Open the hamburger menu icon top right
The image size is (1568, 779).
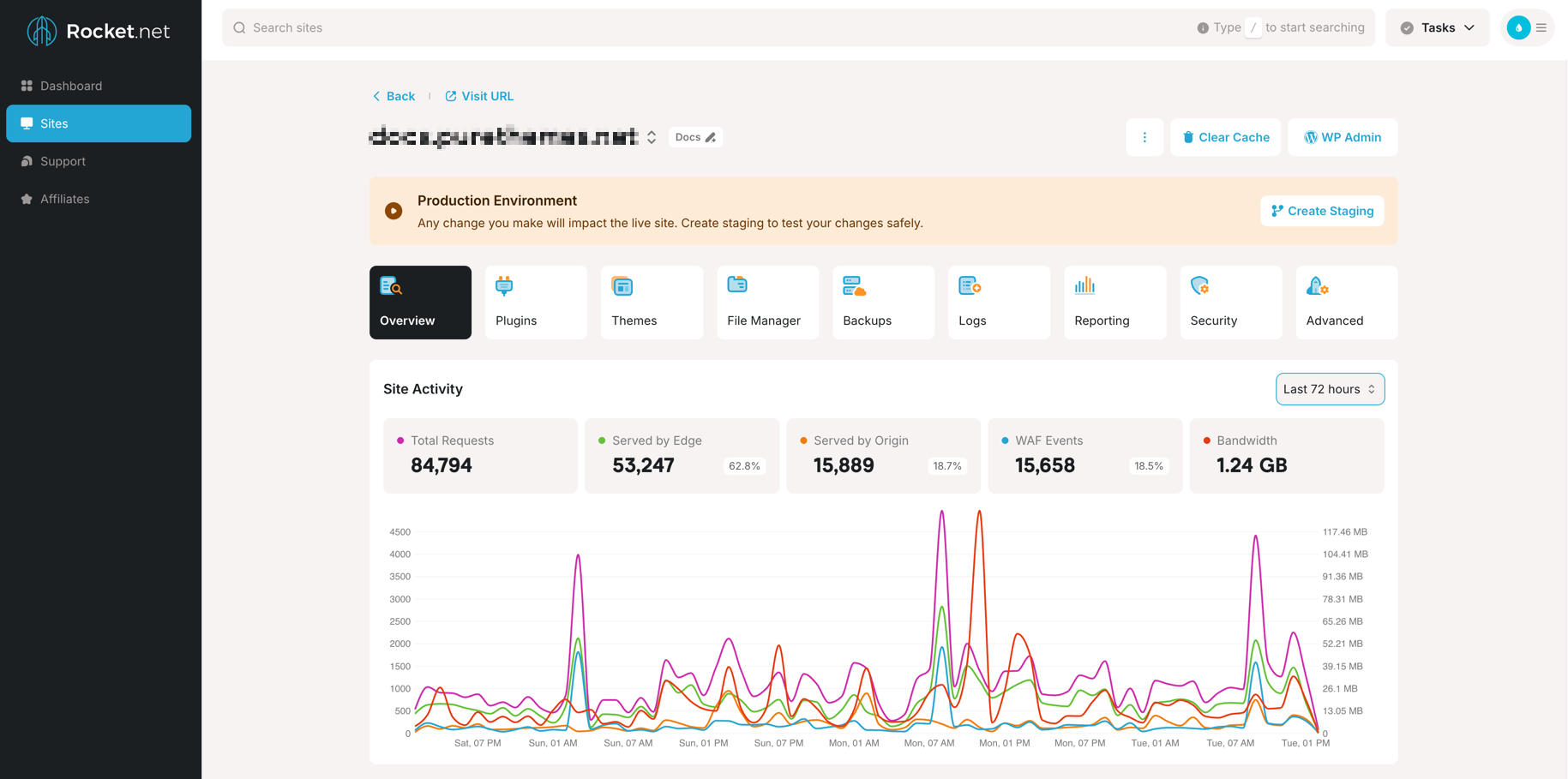1541,28
